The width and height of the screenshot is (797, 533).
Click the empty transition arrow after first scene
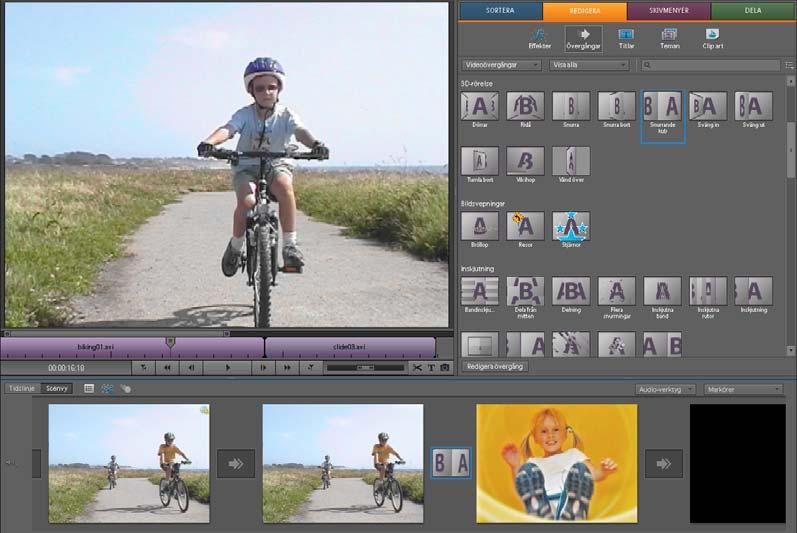pyautogui.click(x=236, y=463)
